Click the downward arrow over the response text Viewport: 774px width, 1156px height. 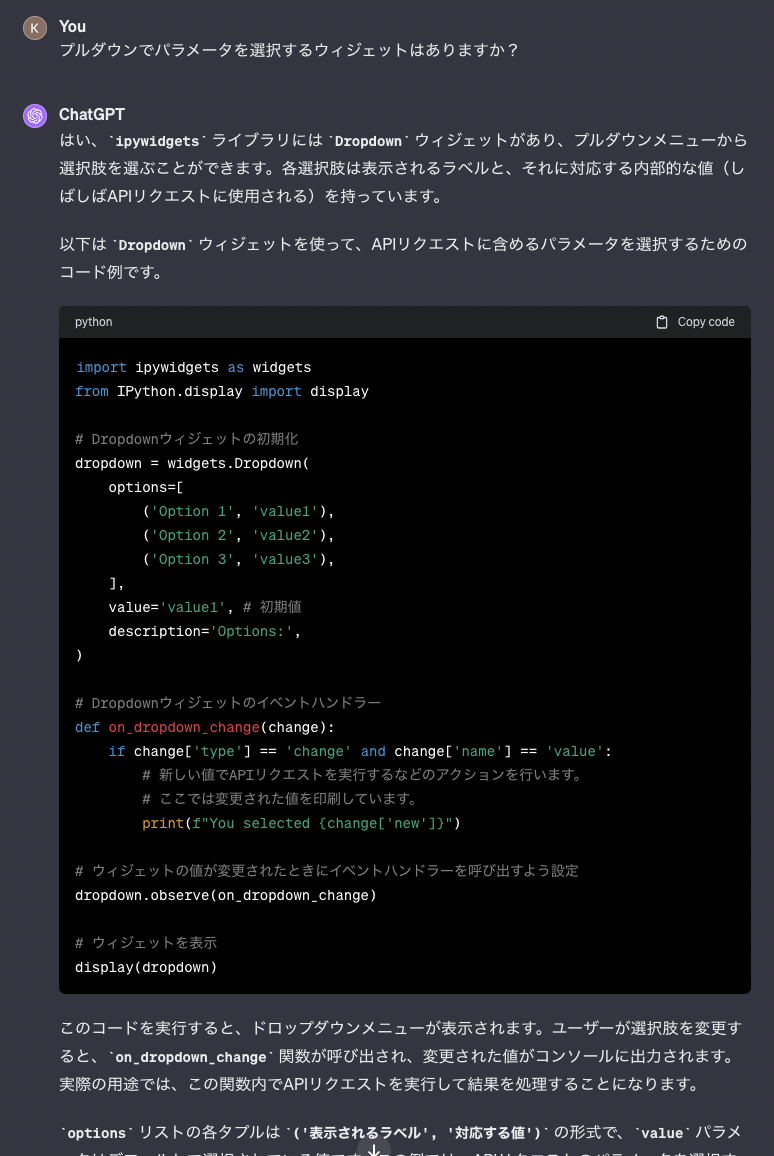pyautogui.click(x=375, y=1149)
